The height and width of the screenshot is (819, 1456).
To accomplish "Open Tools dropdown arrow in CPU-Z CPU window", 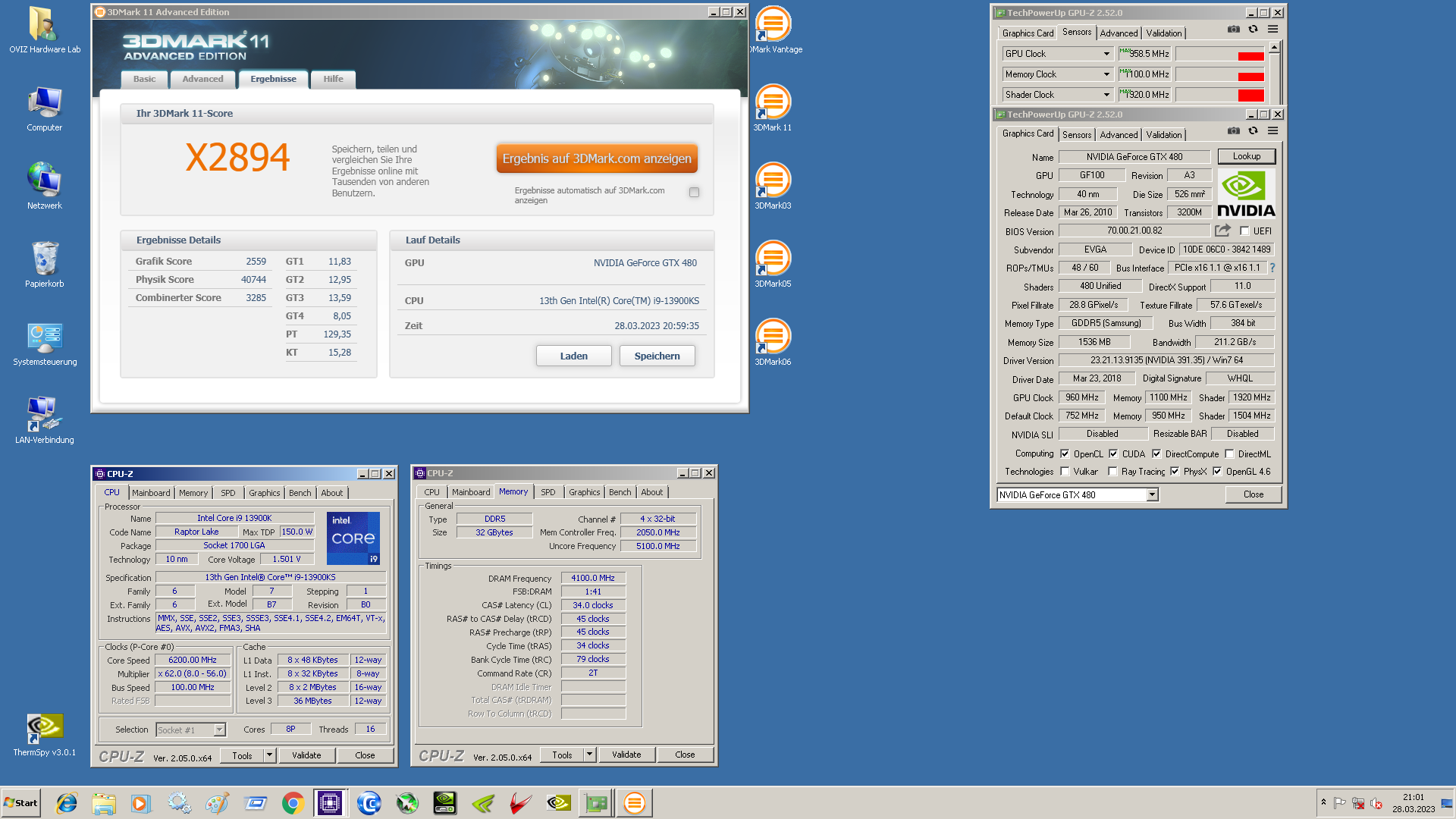I will coord(269,755).
